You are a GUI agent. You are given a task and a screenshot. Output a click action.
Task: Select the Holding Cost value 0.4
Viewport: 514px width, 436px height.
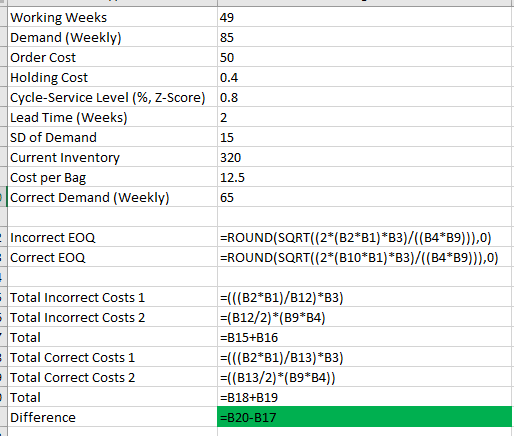click(365, 77)
